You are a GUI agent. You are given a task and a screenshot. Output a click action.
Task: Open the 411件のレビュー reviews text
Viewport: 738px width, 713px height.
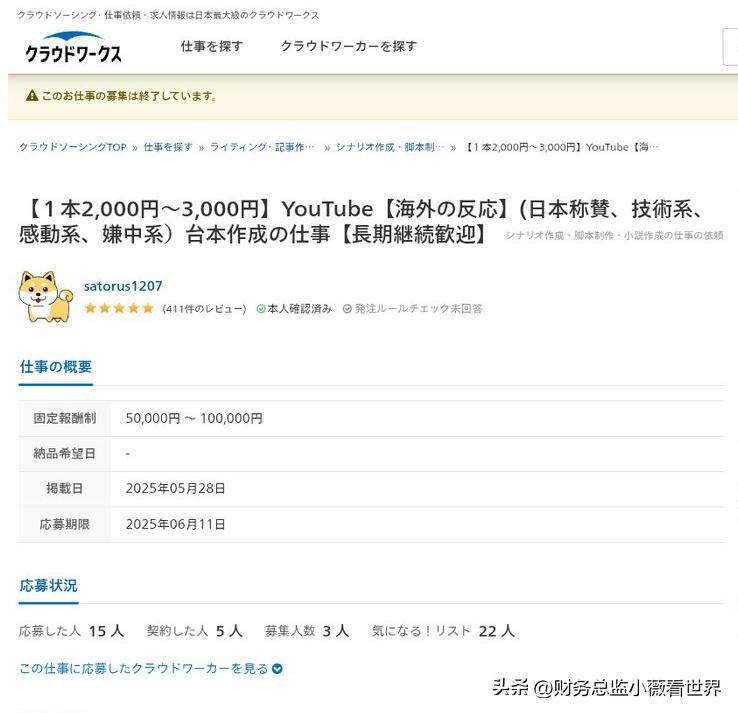(204, 309)
